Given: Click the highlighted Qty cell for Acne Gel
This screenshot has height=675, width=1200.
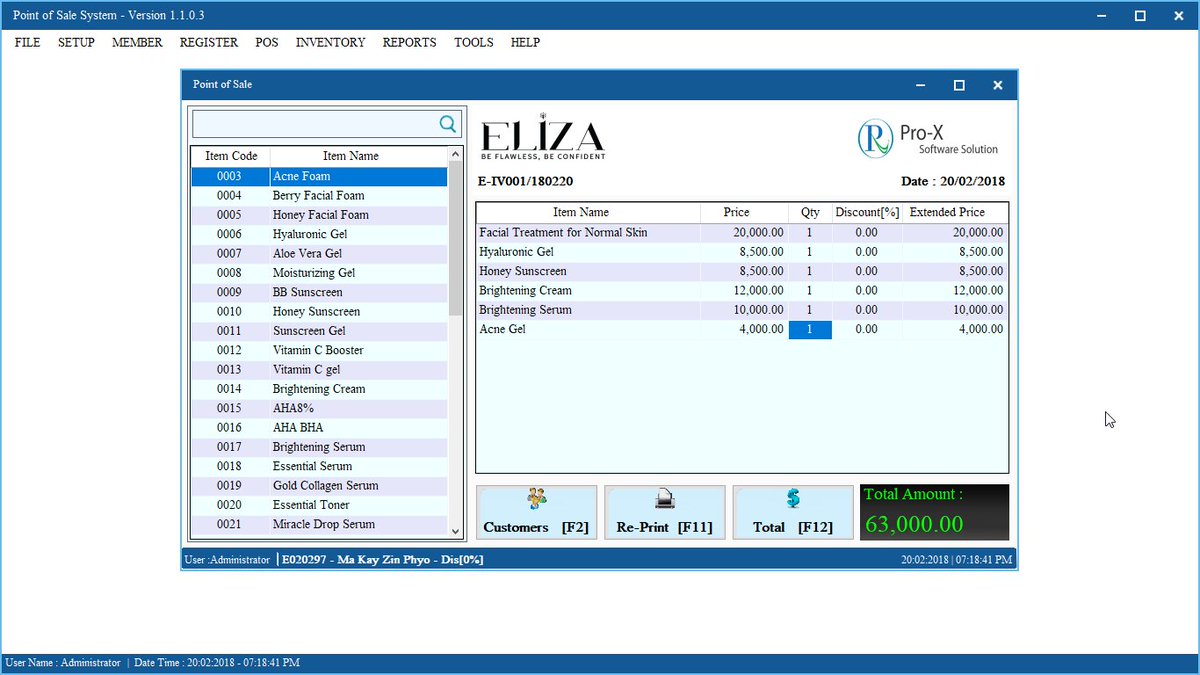Looking at the screenshot, I should click(810, 330).
